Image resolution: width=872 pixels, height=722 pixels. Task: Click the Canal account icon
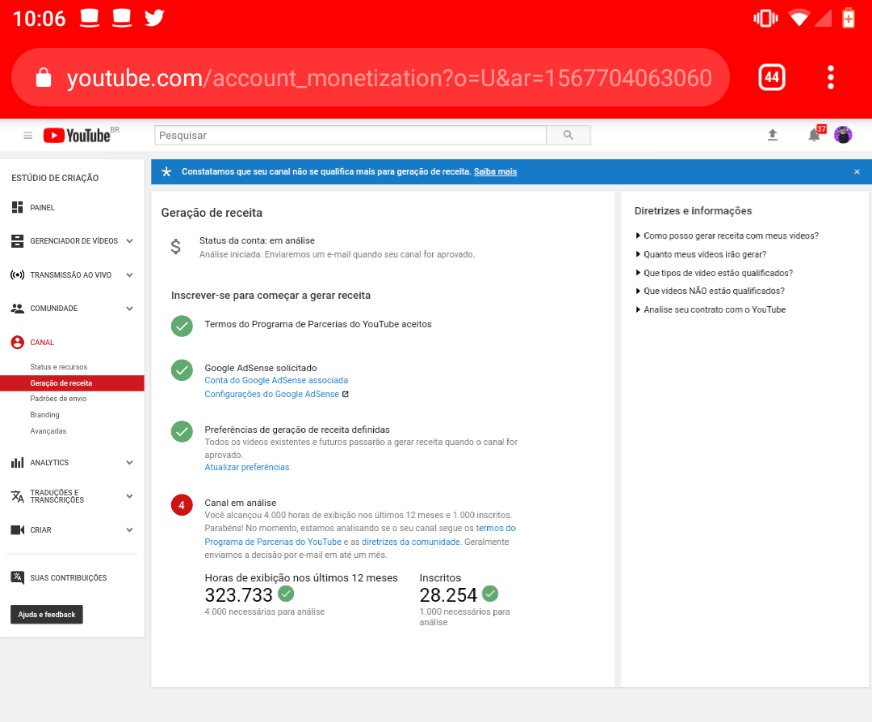point(17,342)
